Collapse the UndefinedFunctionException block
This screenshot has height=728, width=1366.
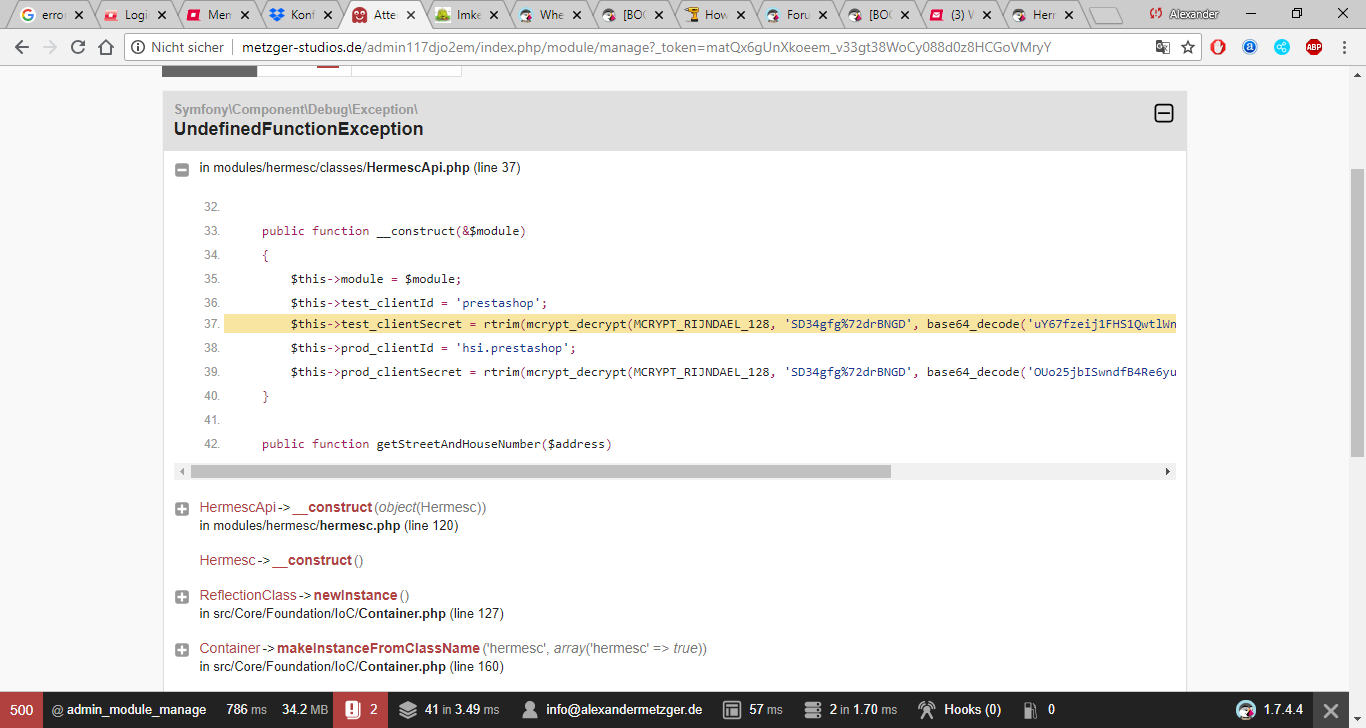pos(1163,114)
